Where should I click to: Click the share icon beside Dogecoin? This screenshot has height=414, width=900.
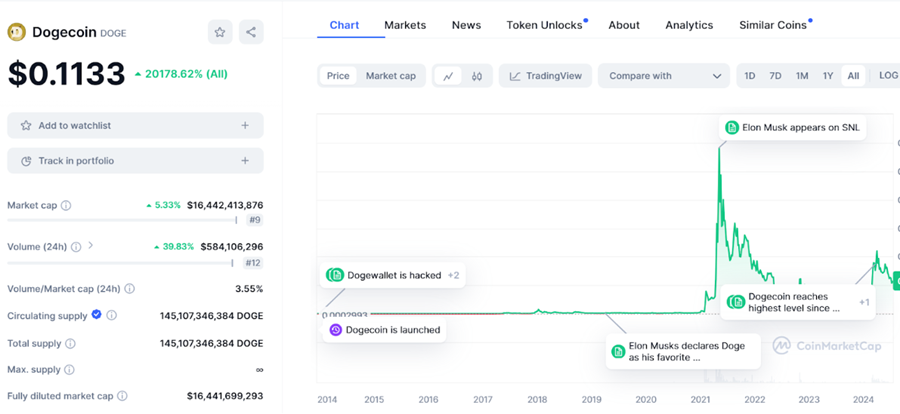pos(251,32)
